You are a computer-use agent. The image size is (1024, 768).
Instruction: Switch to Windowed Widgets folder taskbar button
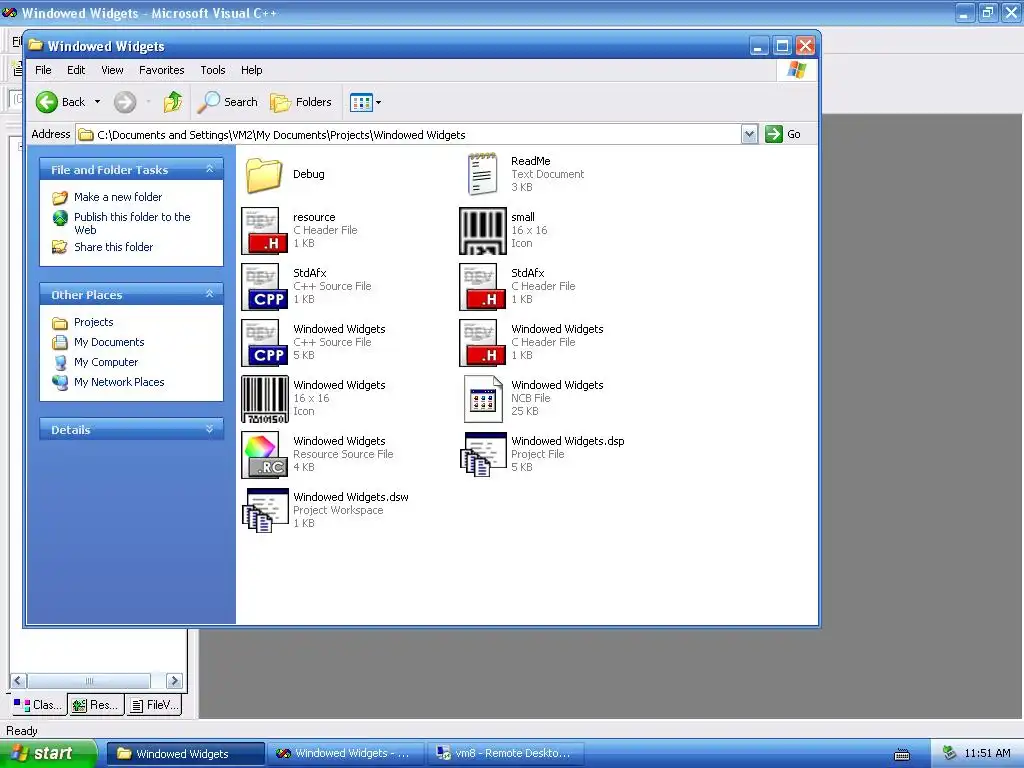185,754
